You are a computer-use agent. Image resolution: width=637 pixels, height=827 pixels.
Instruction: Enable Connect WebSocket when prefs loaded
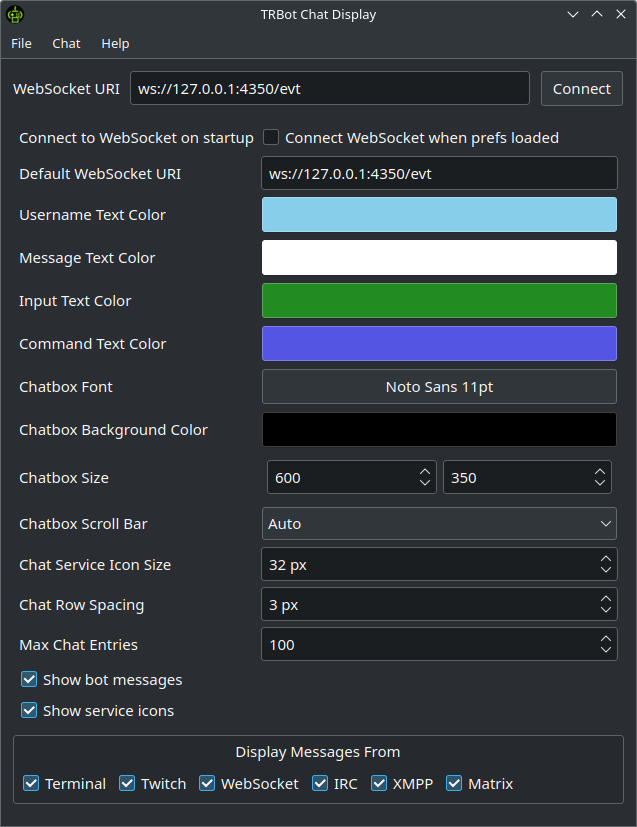click(271, 138)
